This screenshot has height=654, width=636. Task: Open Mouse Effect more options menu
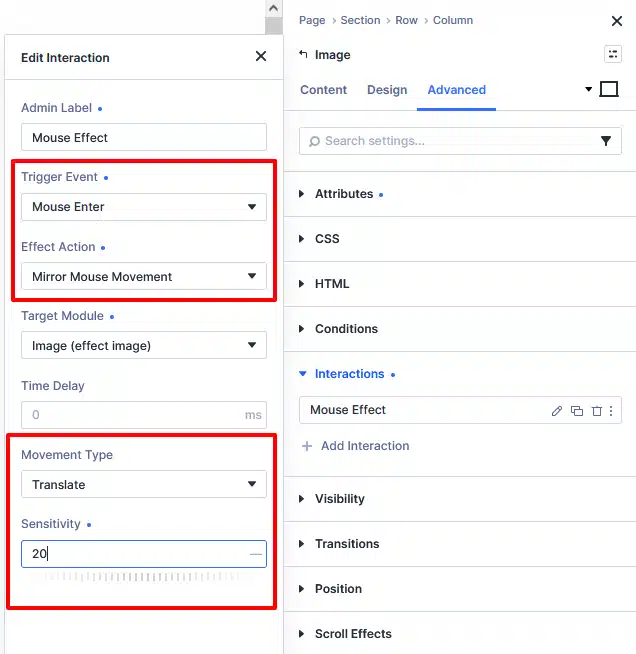click(x=611, y=411)
